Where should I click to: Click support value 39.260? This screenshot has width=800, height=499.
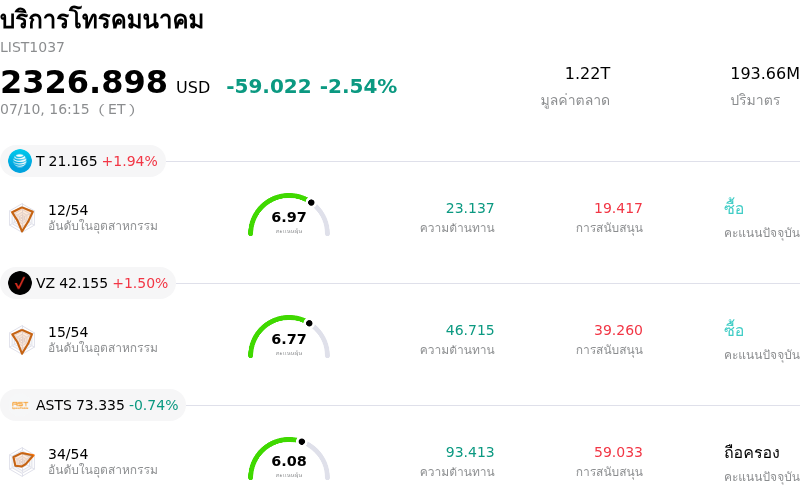coord(618,330)
